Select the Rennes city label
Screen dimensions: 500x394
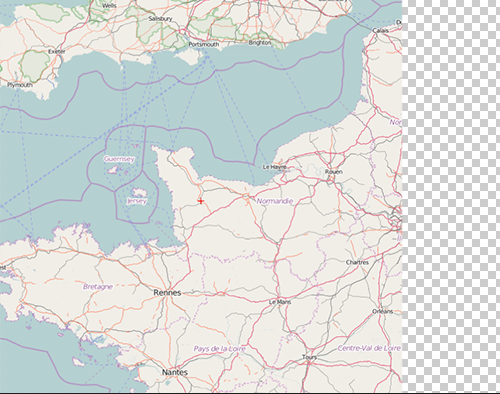[x=167, y=293]
